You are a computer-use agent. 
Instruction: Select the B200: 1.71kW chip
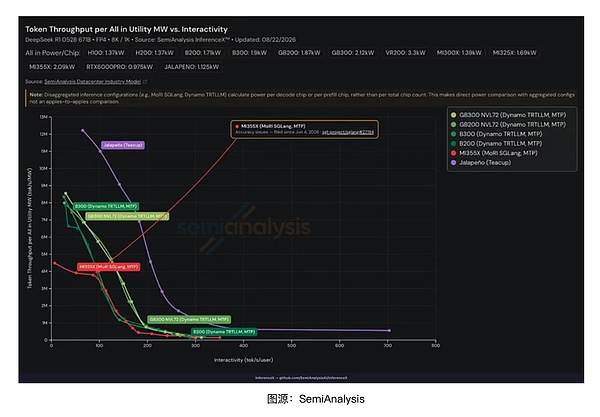(203, 53)
